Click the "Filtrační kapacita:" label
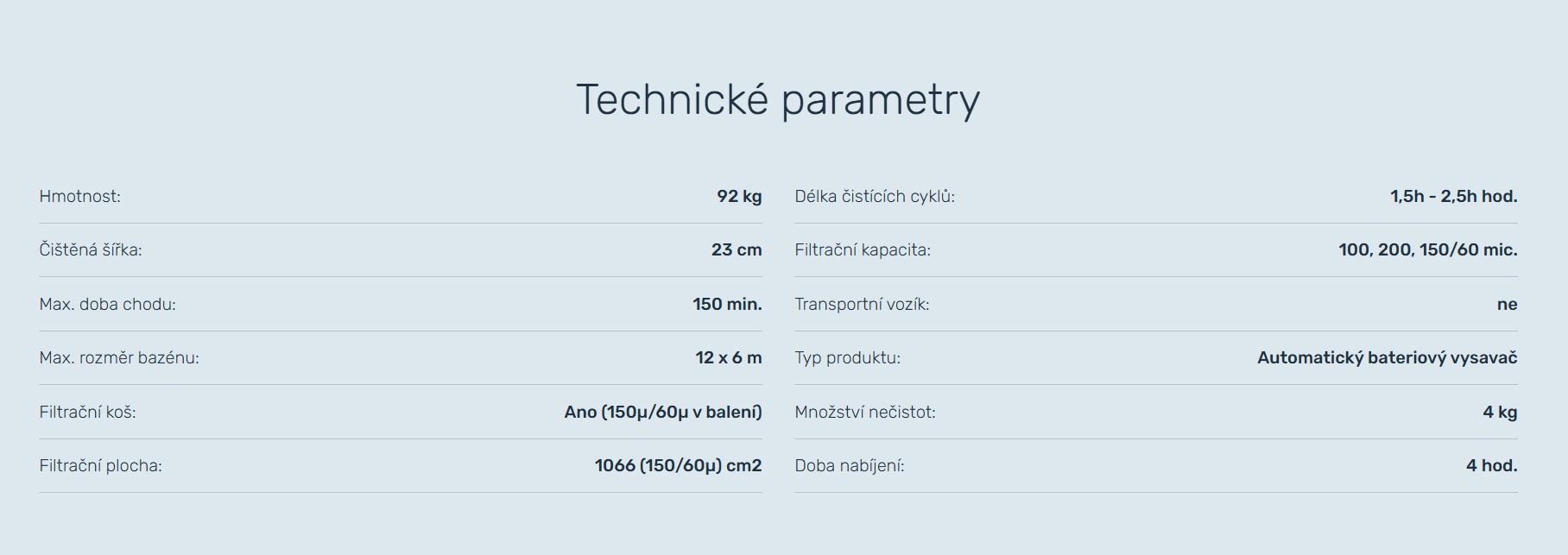The height and width of the screenshot is (555, 1568). click(x=863, y=250)
